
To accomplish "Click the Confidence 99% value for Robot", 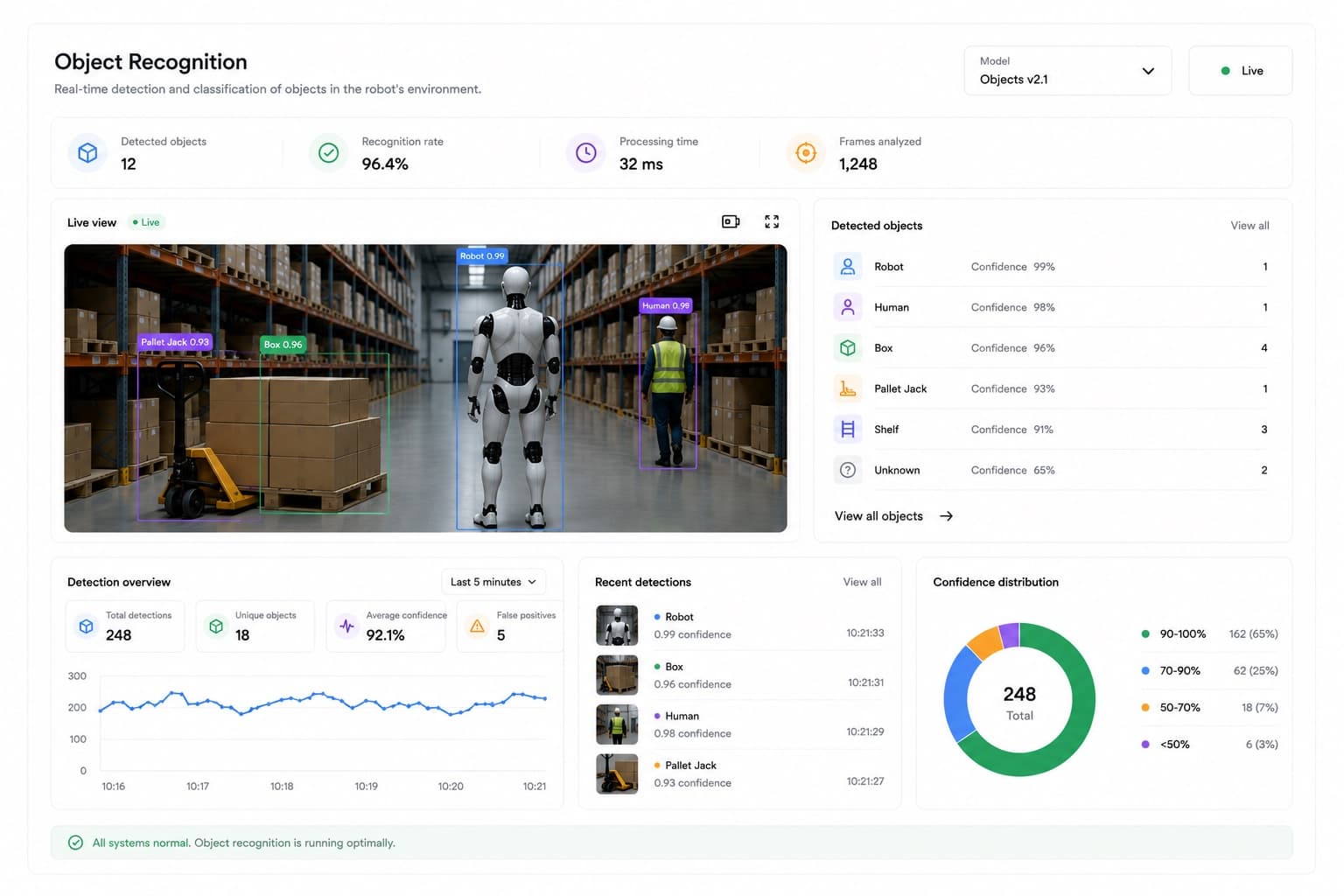I will point(1044,267).
